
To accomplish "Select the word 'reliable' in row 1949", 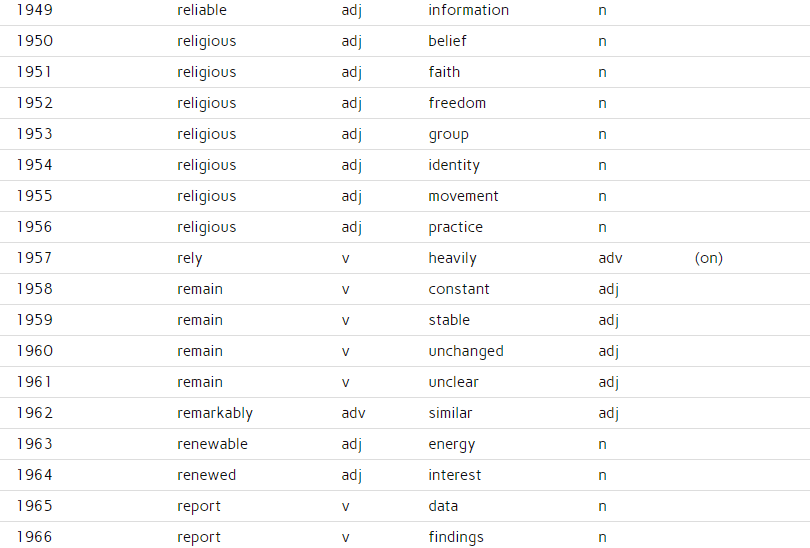I will coord(202,10).
